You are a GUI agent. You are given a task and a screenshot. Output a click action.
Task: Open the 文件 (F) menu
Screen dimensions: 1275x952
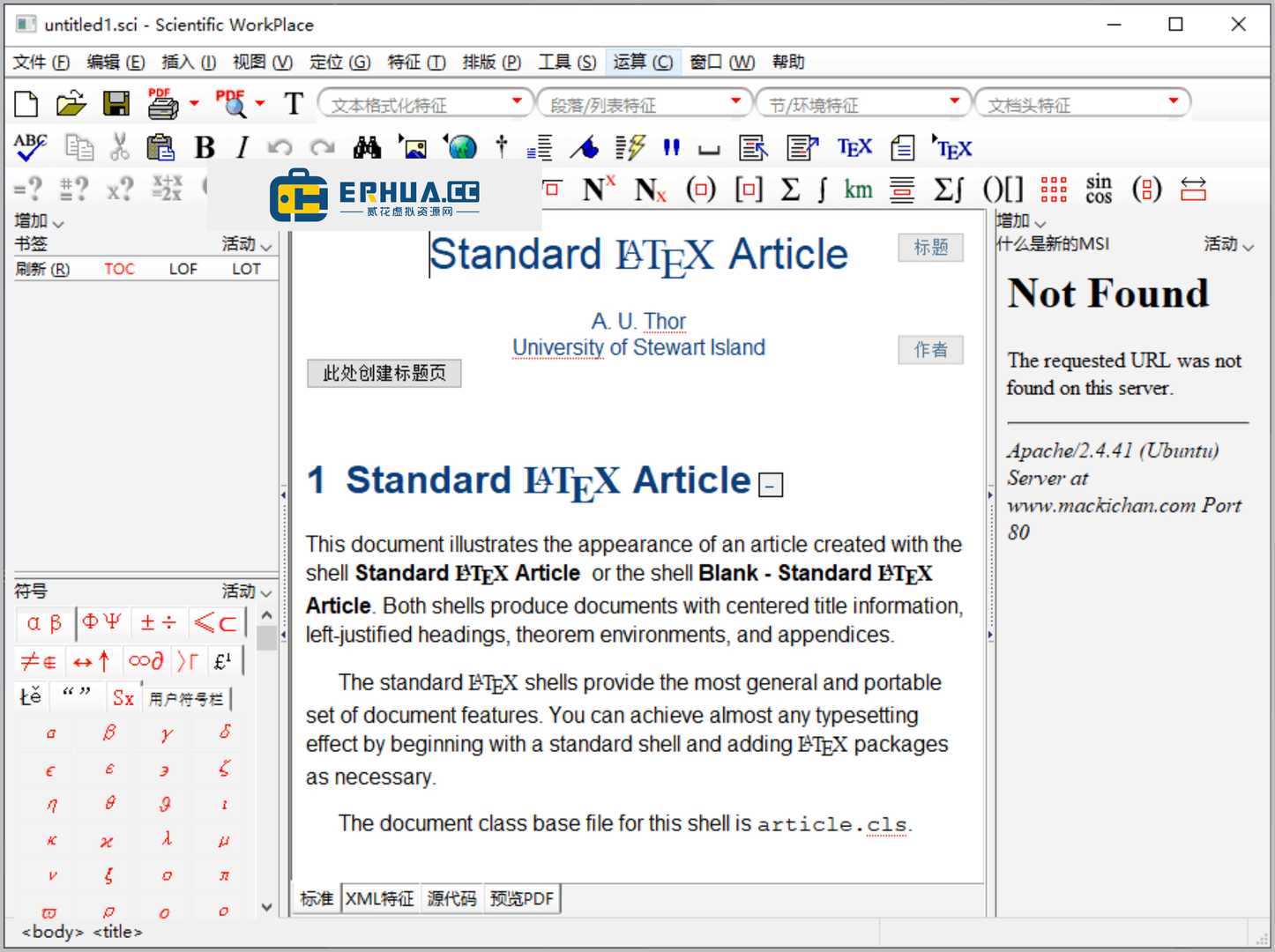[x=41, y=62]
